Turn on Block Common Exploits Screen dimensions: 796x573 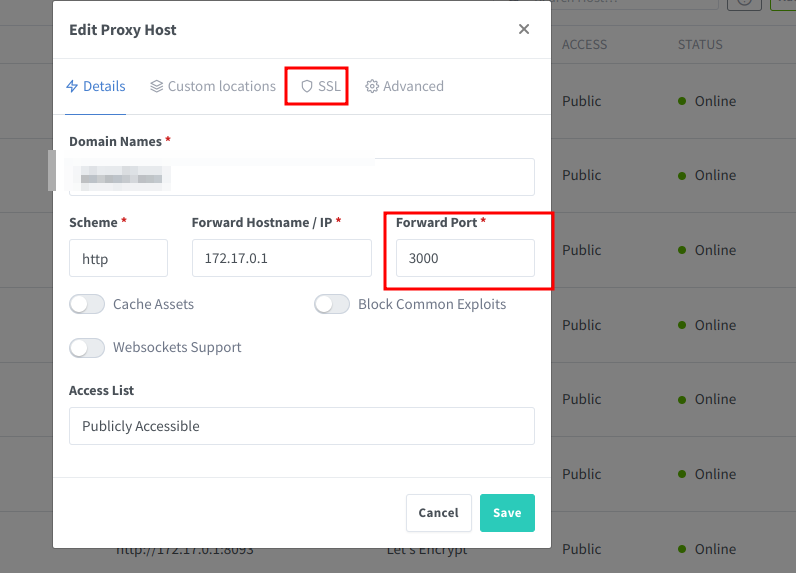tap(332, 304)
